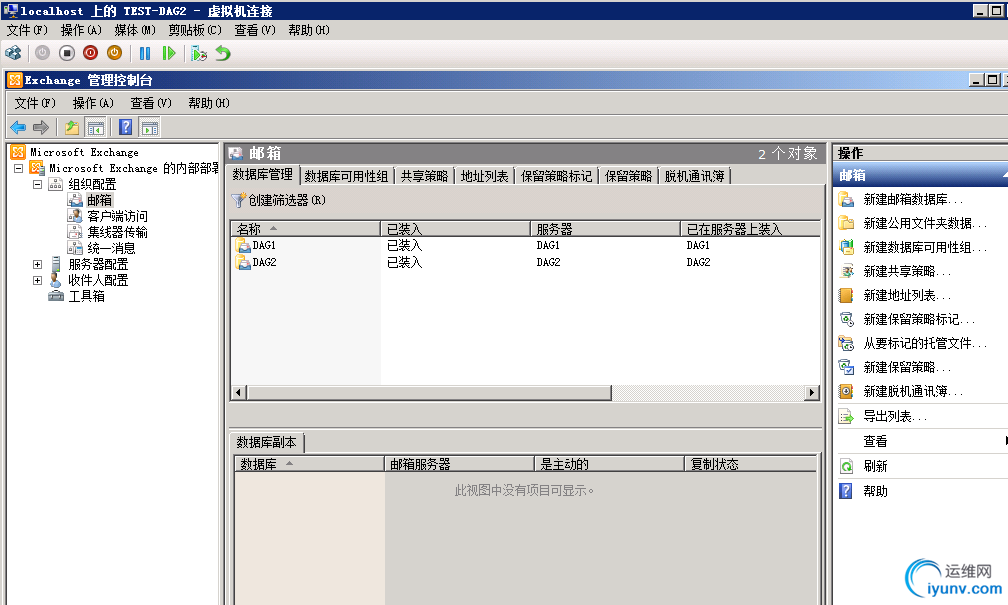Pause the virtual machine
The height and width of the screenshot is (605, 1008).
(145, 53)
